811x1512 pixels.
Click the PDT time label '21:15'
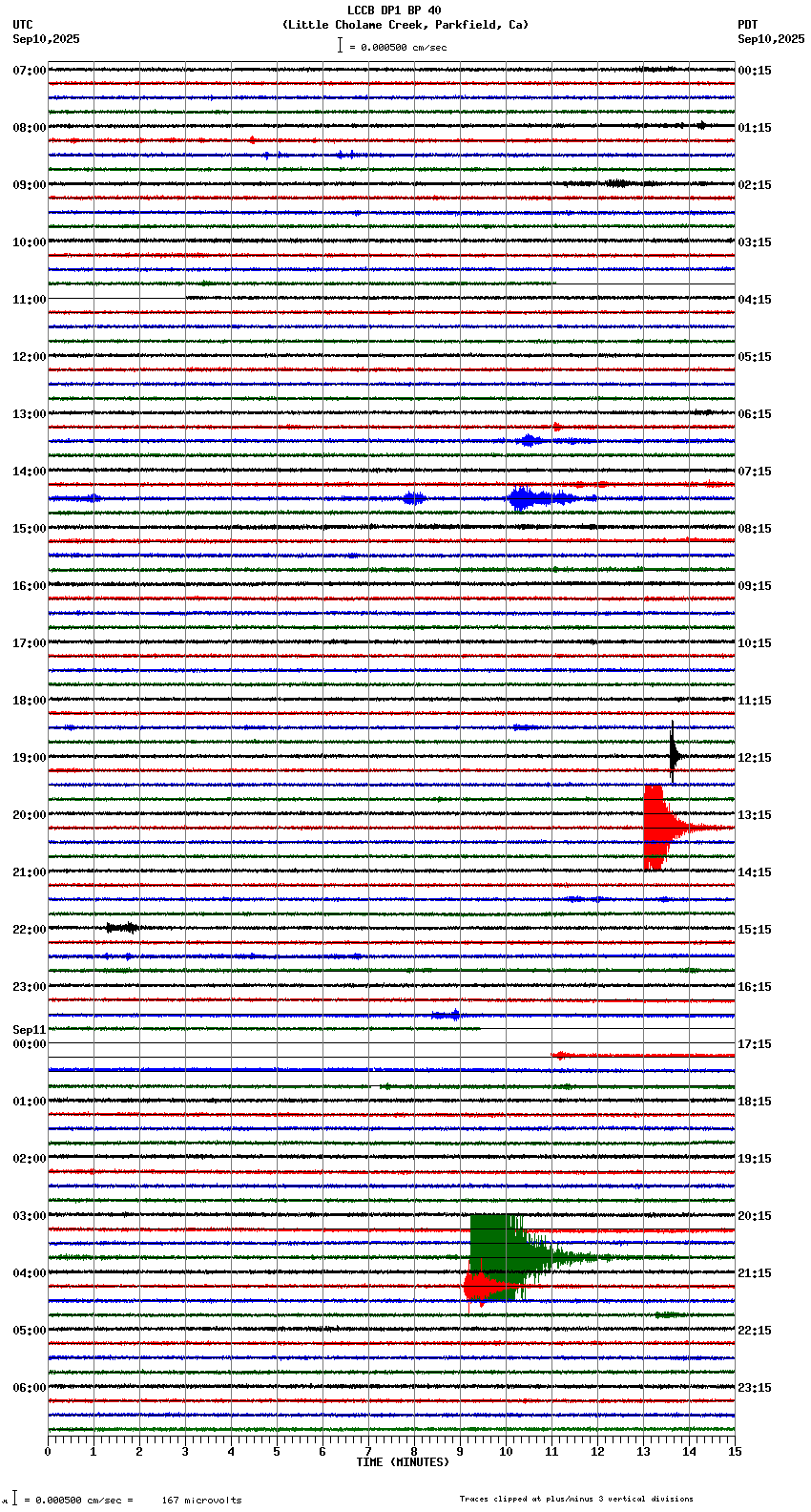pos(755,1273)
